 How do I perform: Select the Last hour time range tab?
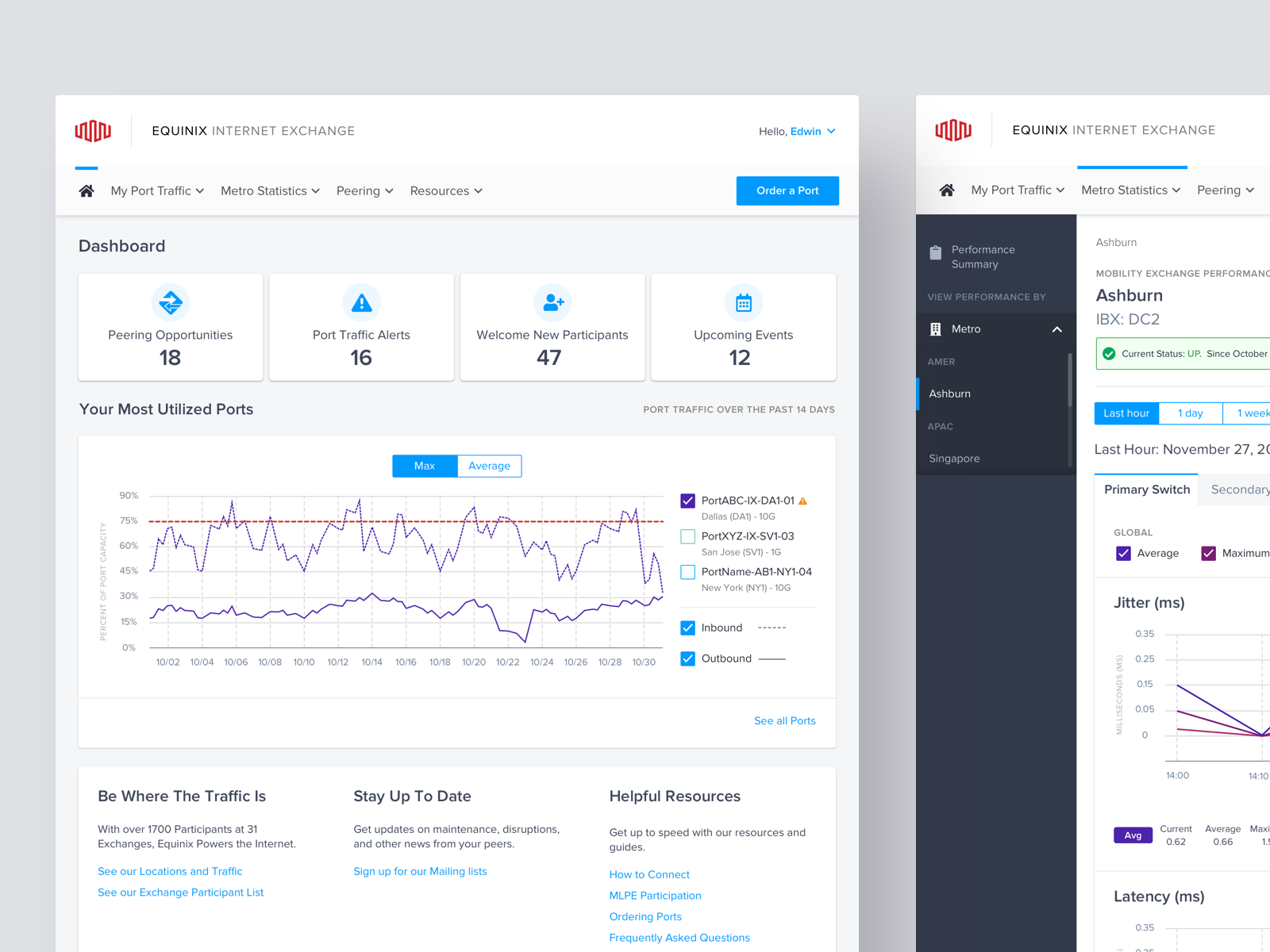click(x=1126, y=413)
